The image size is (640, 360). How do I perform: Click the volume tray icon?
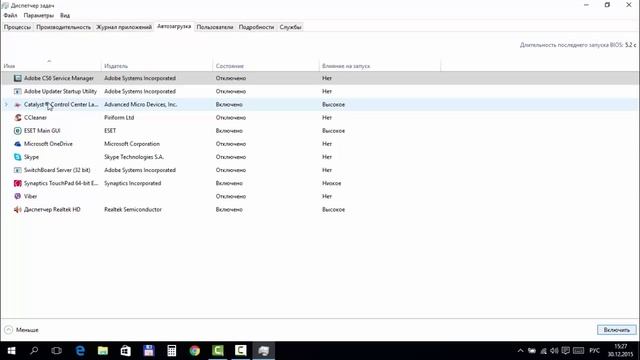(554, 351)
